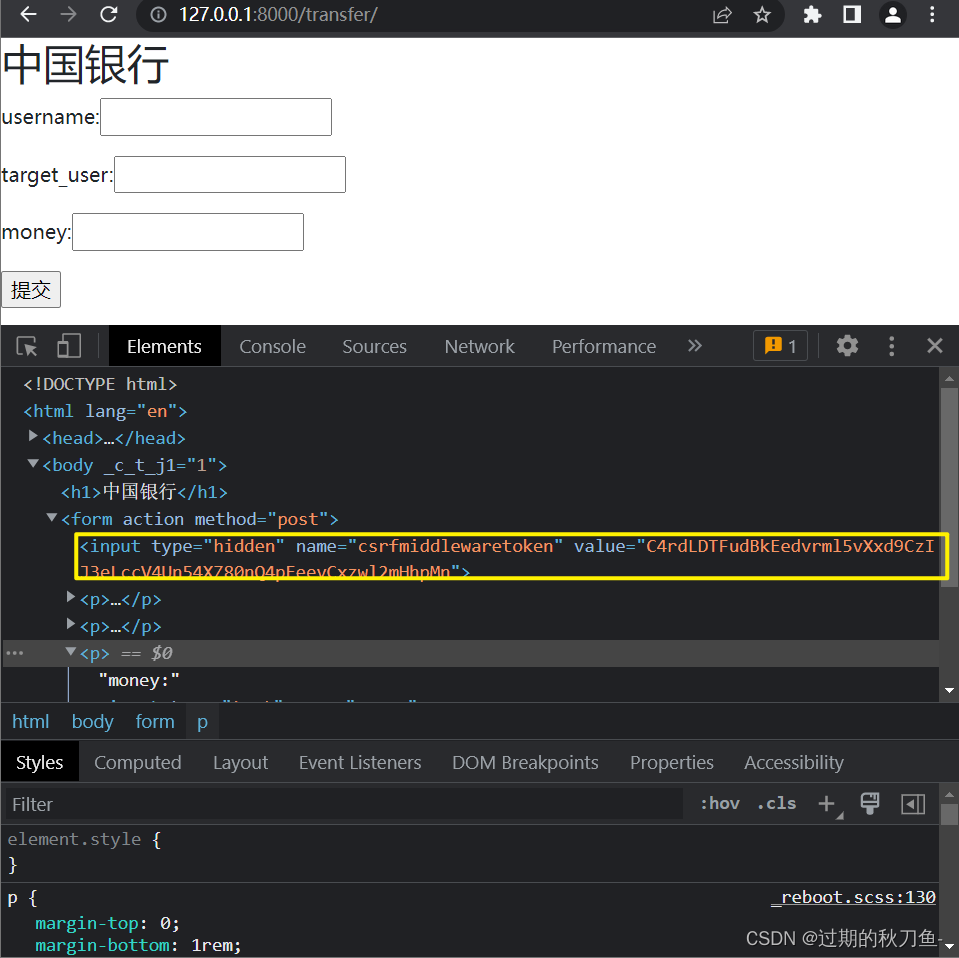Focus the target_user input field
This screenshot has width=959, height=958.
[230, 174]
